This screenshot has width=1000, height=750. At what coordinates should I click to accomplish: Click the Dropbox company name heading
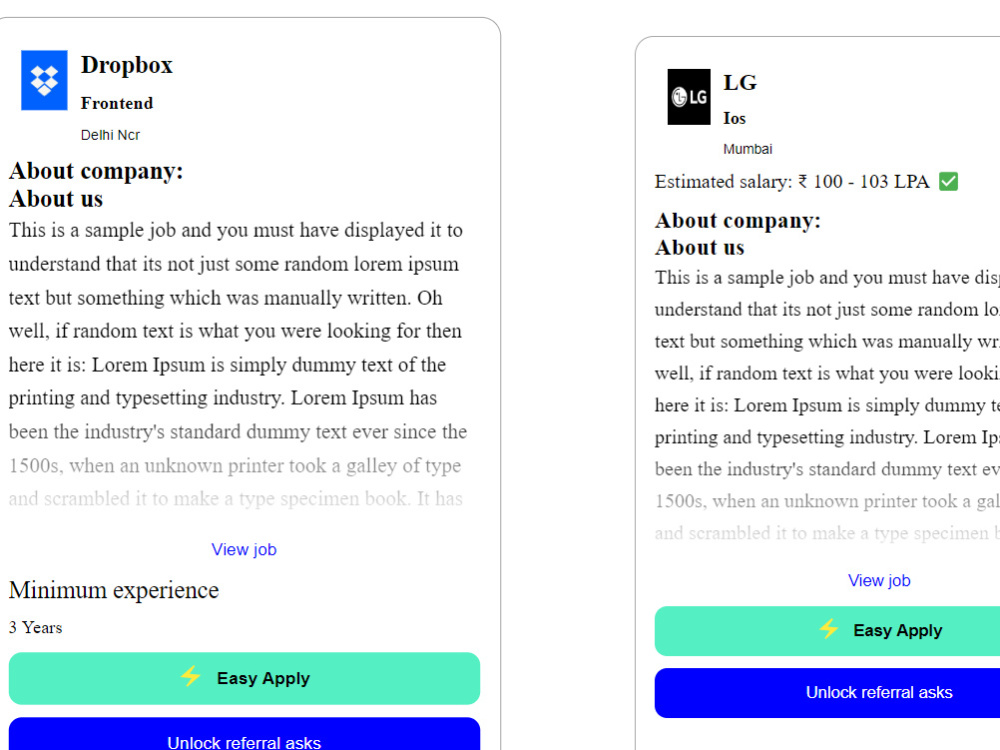[x=126, y=65]
